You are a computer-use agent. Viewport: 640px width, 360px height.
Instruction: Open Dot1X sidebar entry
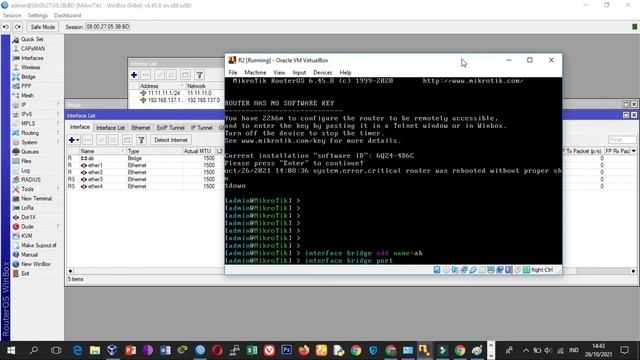[28, 218]
